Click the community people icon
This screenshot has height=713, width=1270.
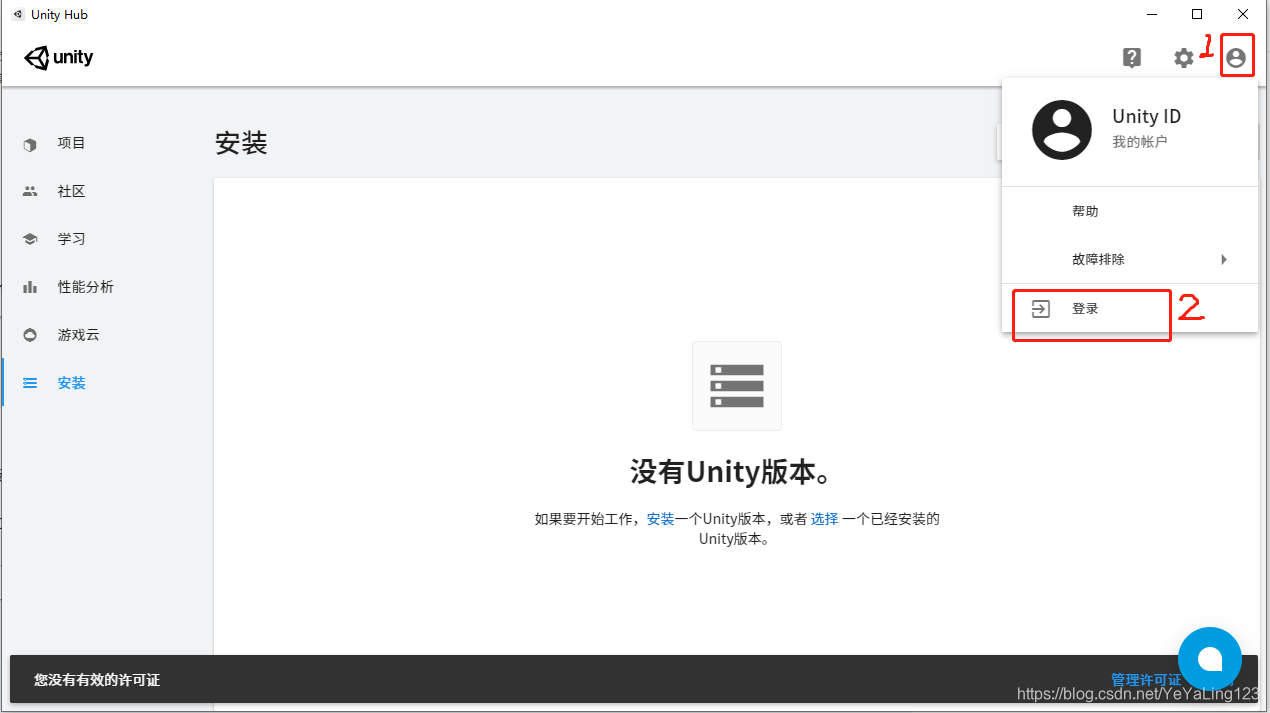point(30,192)
